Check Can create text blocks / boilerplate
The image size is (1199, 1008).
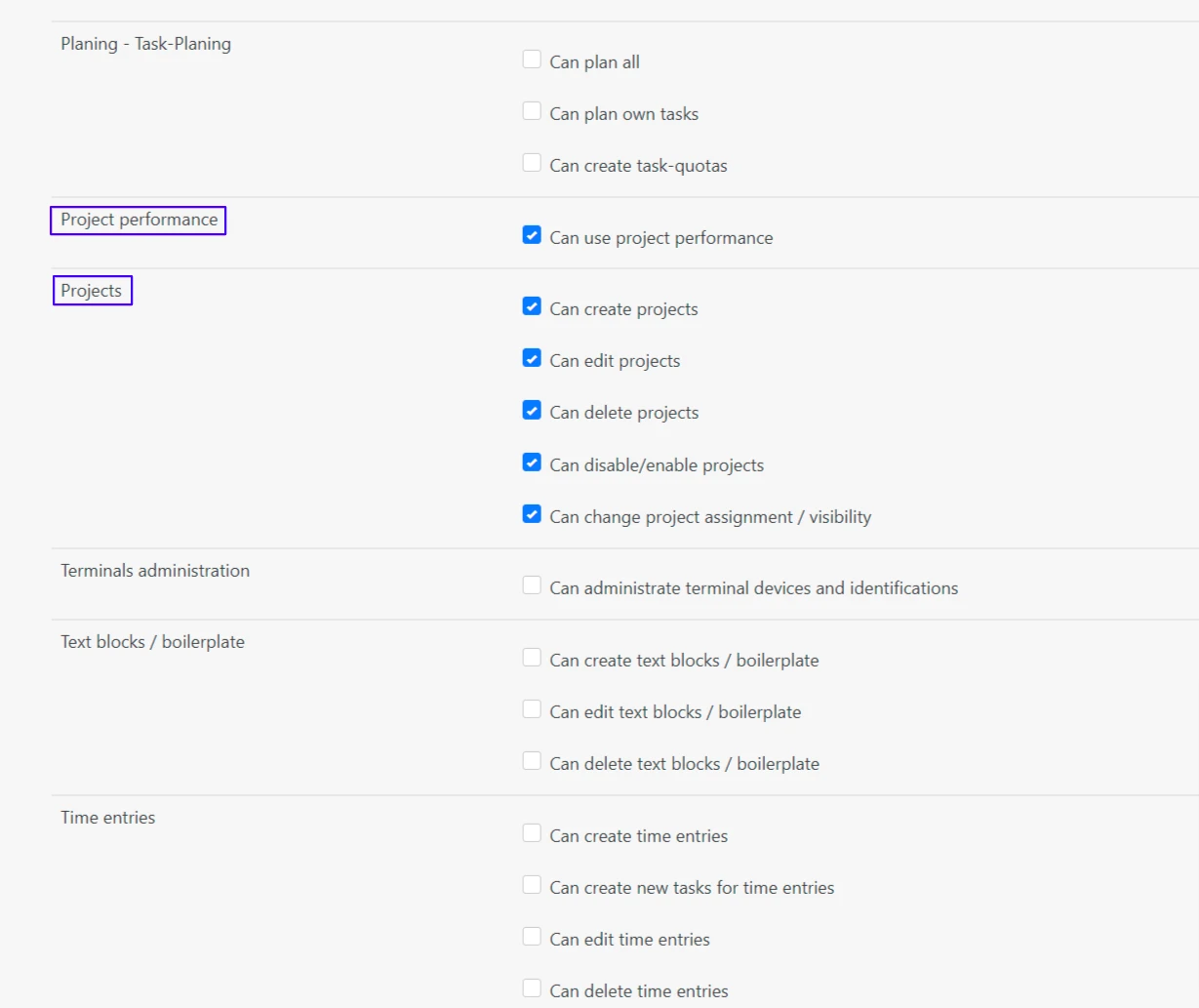pyautogui.click(x=532, y=658)
